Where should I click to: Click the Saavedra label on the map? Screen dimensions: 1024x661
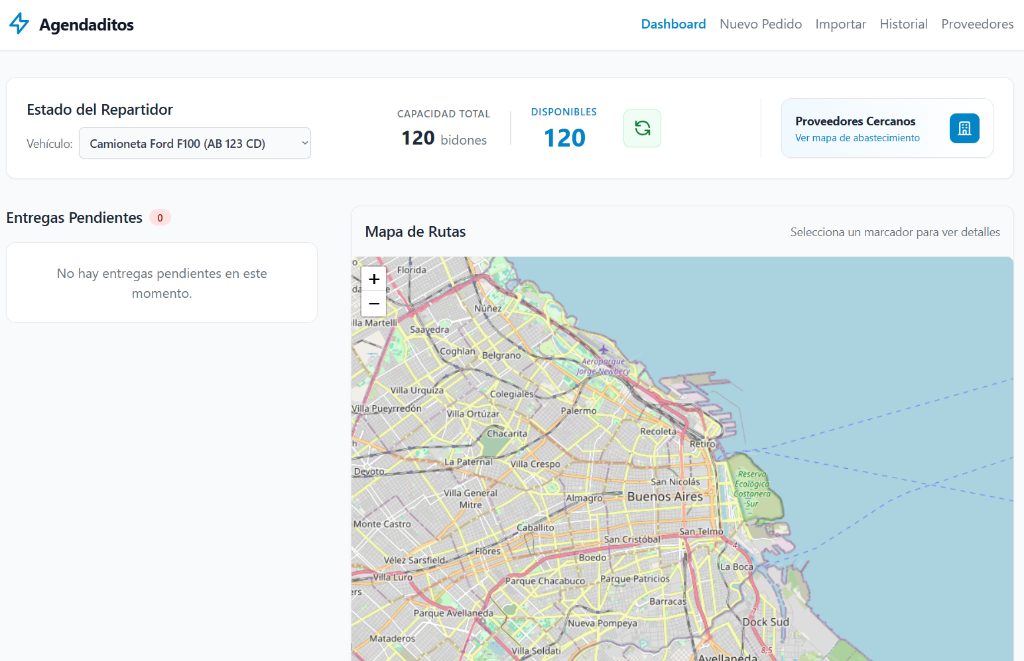pos(429,330)
